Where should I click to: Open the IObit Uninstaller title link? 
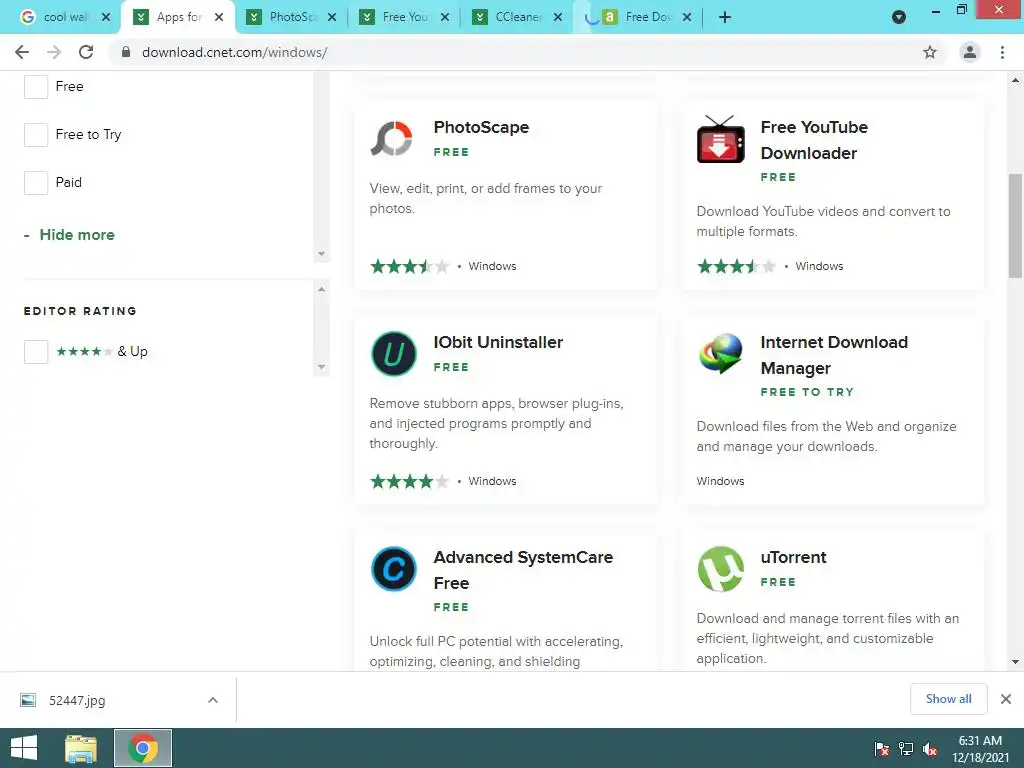(498, 342)
